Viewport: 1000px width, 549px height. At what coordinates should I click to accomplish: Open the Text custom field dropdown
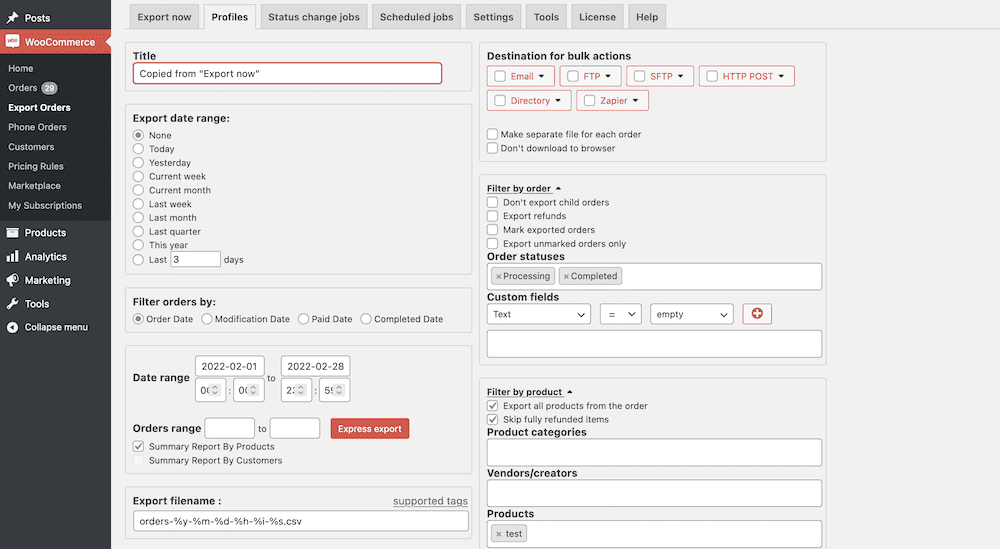tap(538, 314)
